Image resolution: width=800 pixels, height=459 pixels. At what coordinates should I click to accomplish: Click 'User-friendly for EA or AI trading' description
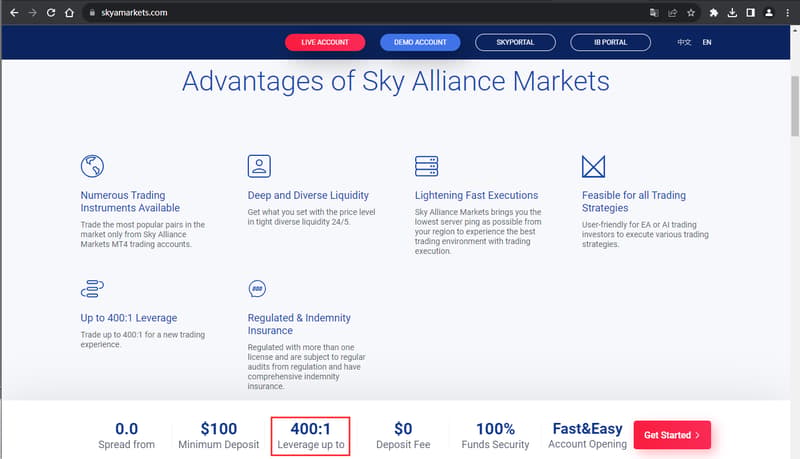pyautogui.click(x=645, y=235)
